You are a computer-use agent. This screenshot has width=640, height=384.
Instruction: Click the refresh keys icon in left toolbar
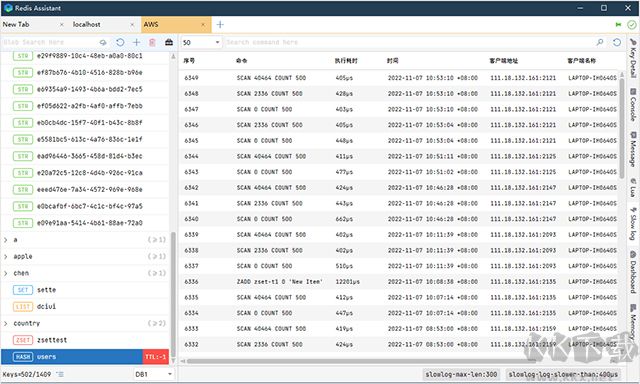point(120,42)
